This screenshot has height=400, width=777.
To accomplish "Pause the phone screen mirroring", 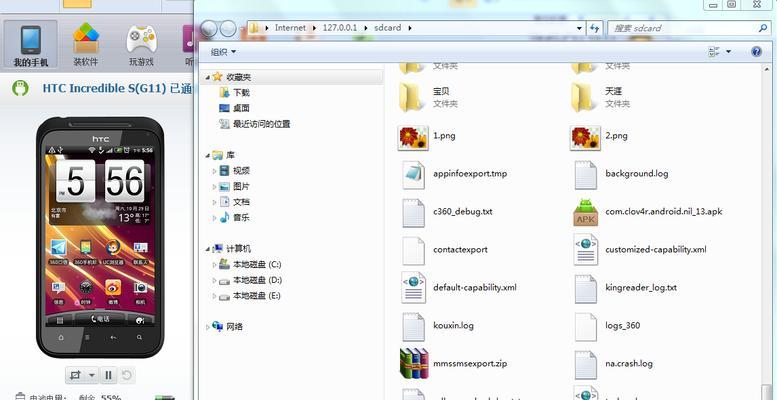I will point(108,375).
